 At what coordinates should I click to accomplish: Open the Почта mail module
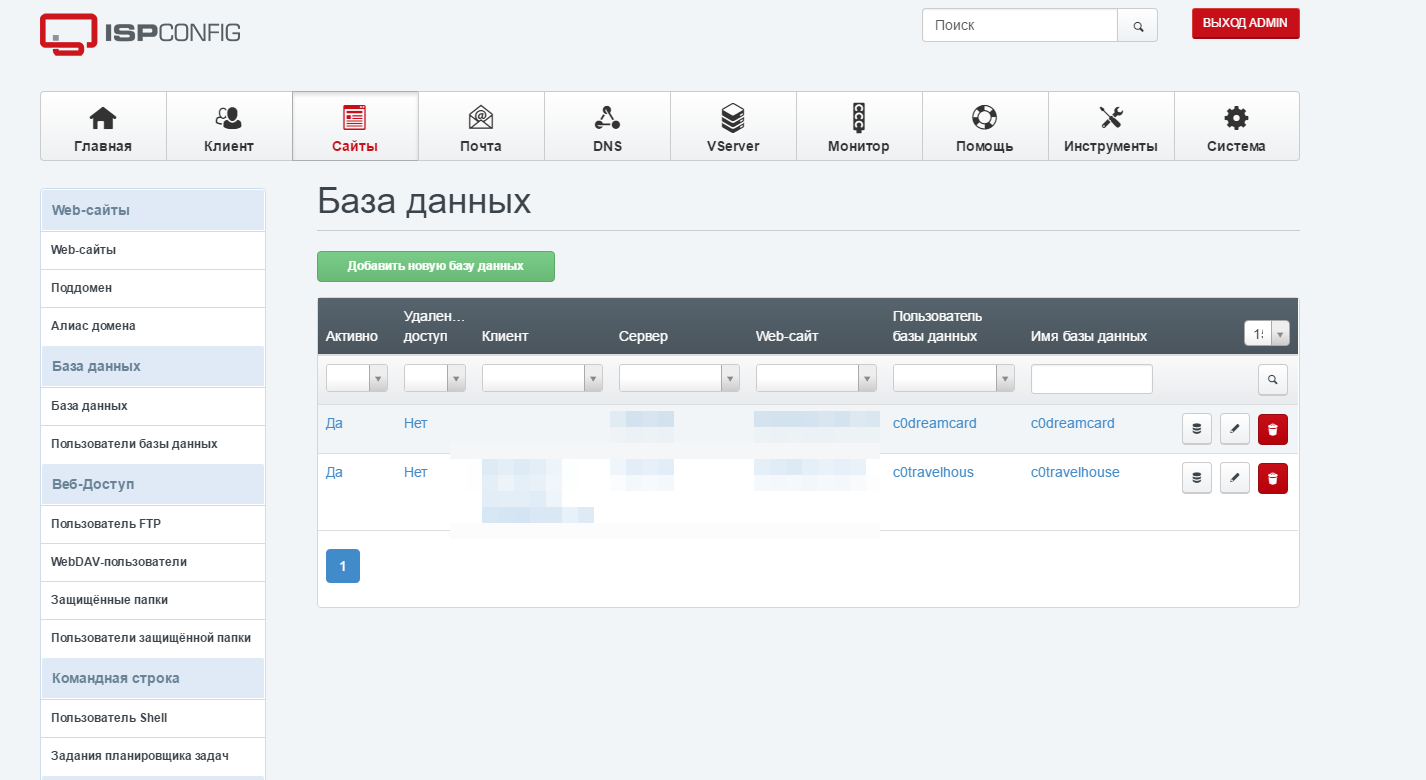coord(481,126)
